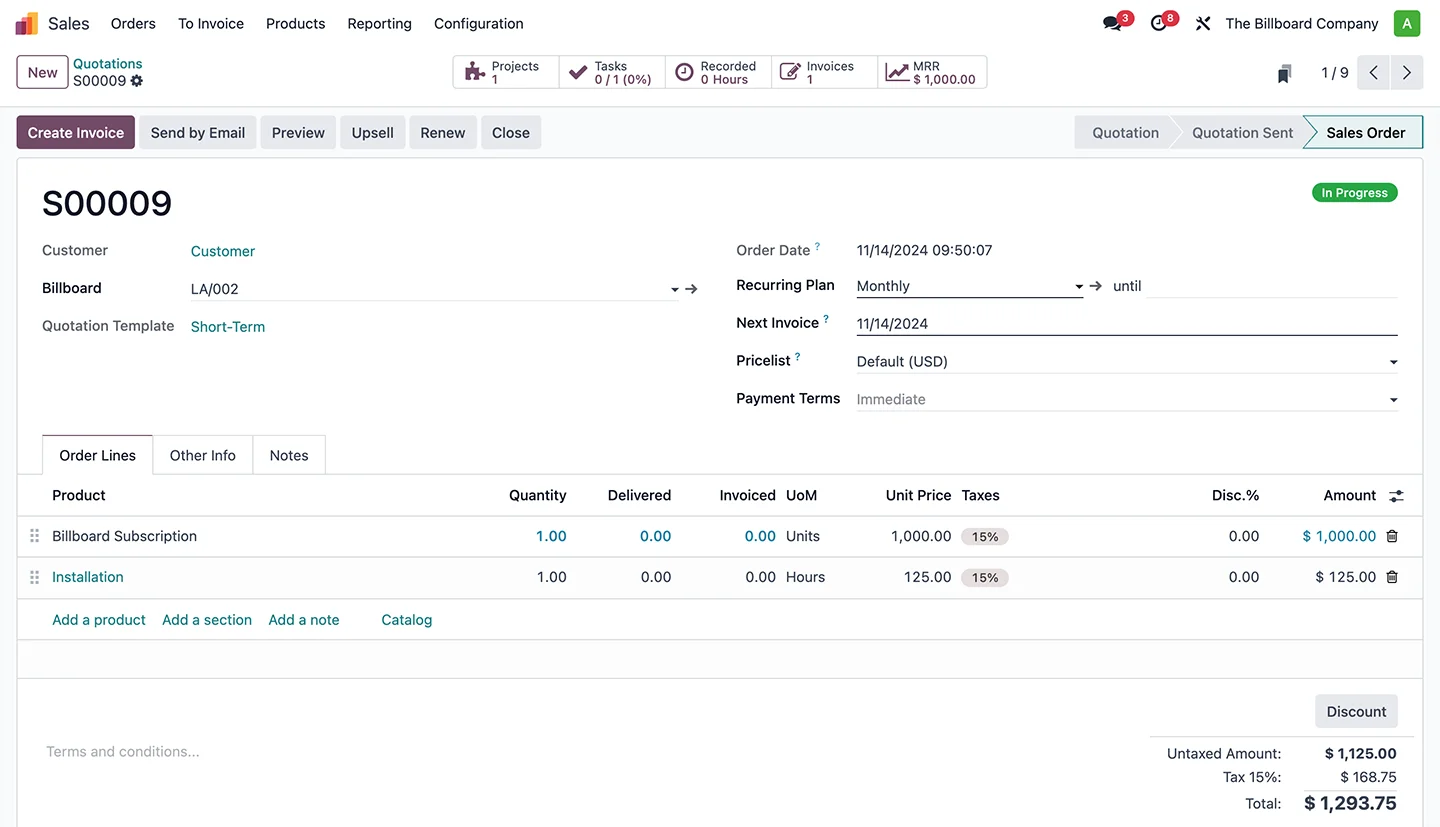Open column settings adjust icon
The image size is (1440, 827).
click(1396, 496)
